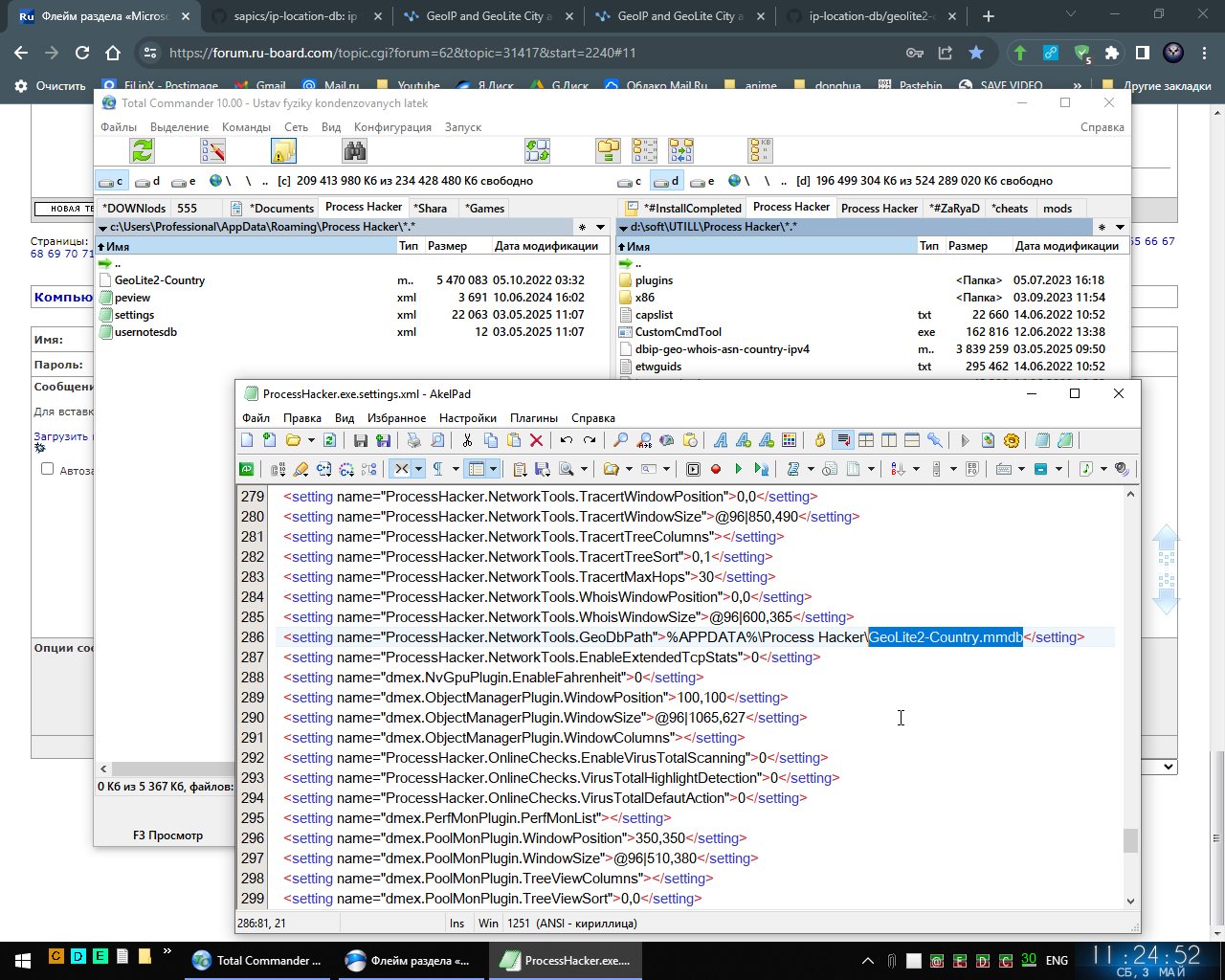Open the color palette grid icon in AkelPad

pyautogui.click(x=790, y=440)
